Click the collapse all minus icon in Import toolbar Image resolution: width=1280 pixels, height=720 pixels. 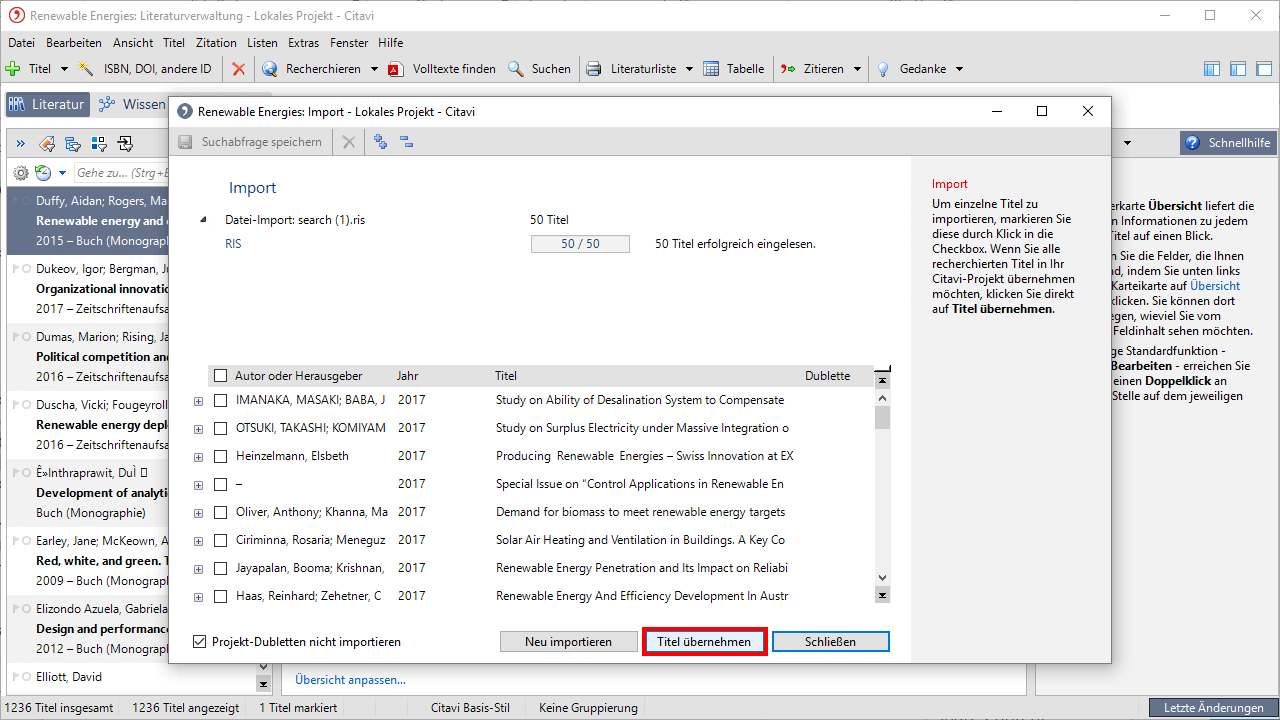pyautogui.click(x=407, y=142)
